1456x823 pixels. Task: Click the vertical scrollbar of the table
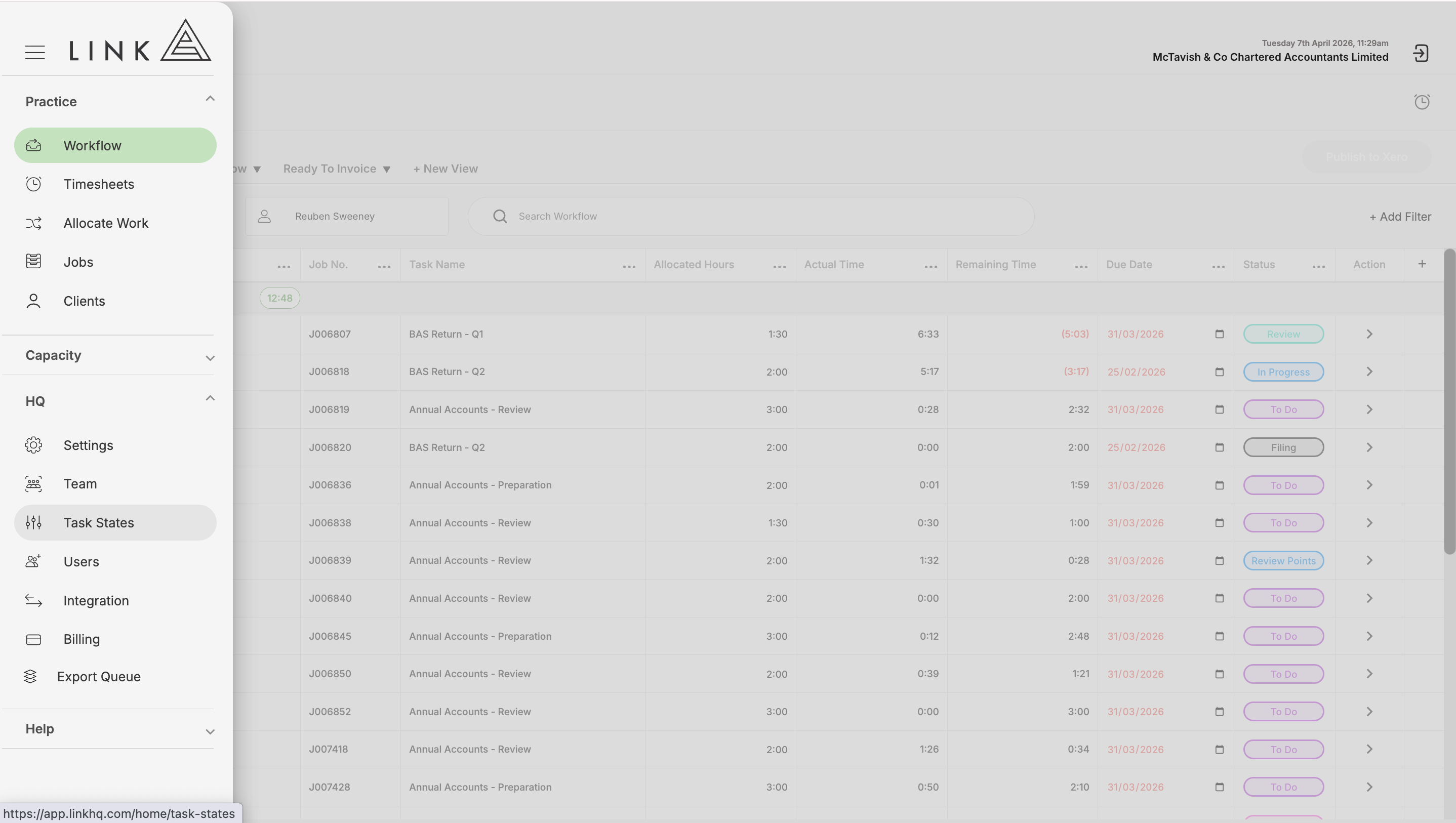pyautogui.click(x=1449, y=401)
